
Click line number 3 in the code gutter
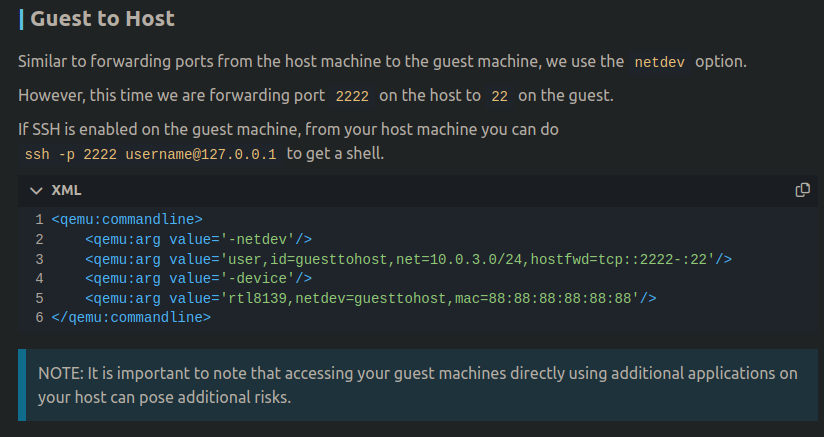coord(39,259)
